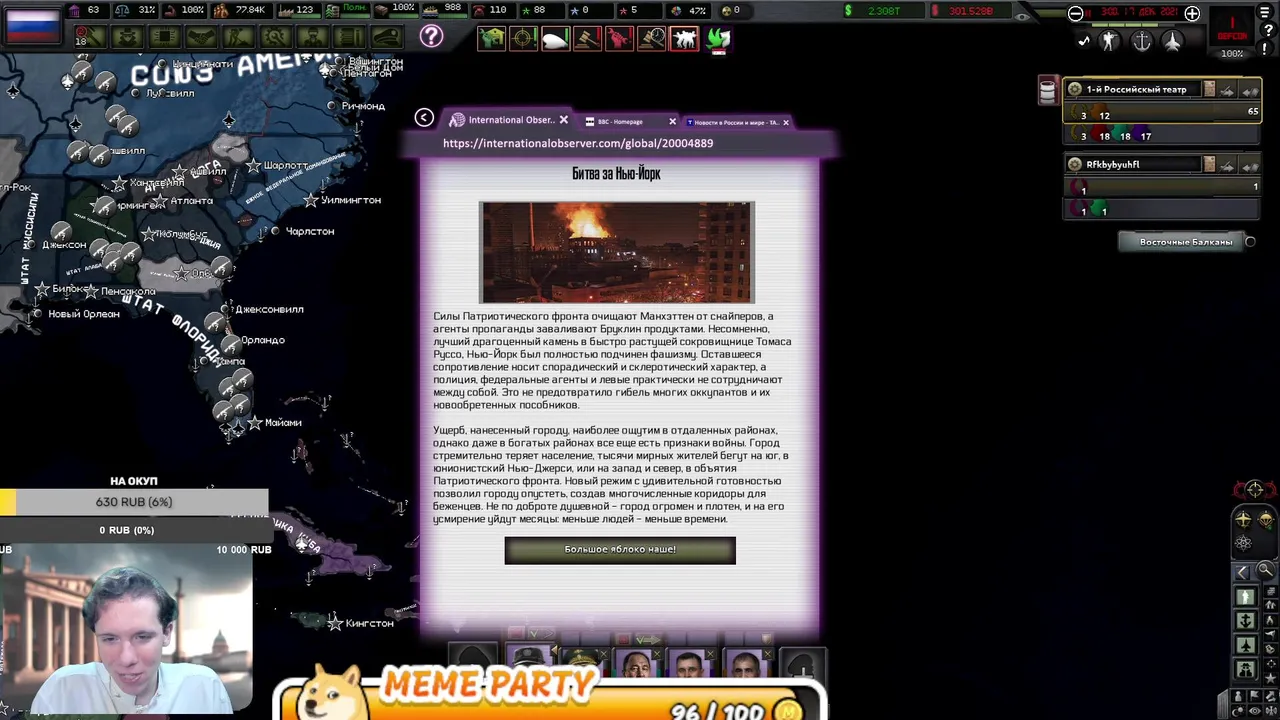Screen dimensions: 1280x720
Task: Toggle the naval anchor map mode
Action: (1245, 621)
